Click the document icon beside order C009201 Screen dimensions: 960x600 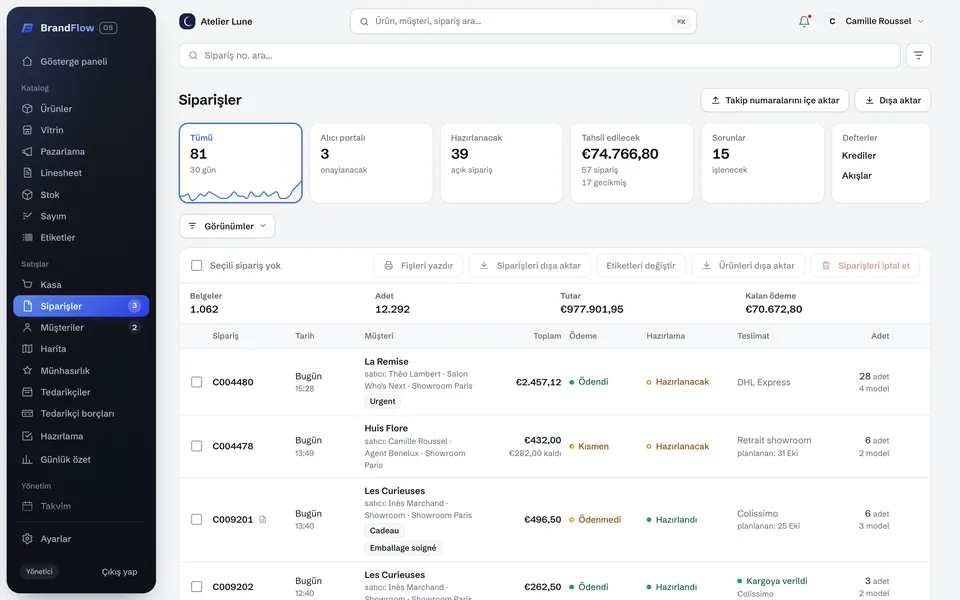point(263,520)
